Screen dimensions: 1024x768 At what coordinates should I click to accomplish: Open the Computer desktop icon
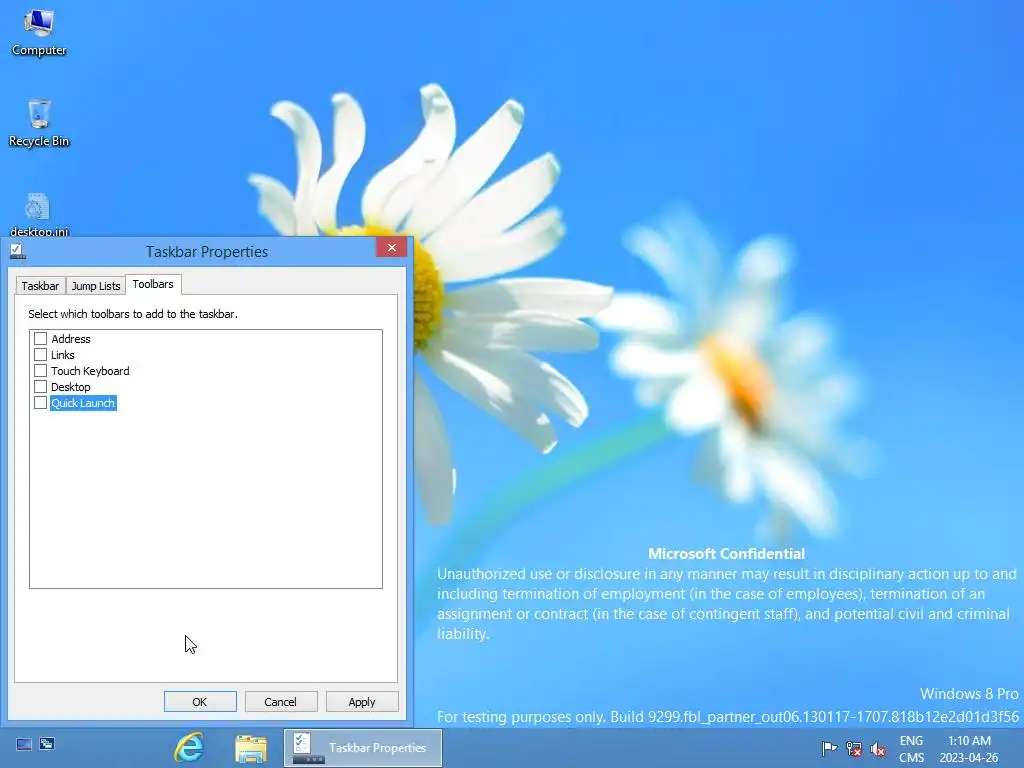(x=39, y=33)
